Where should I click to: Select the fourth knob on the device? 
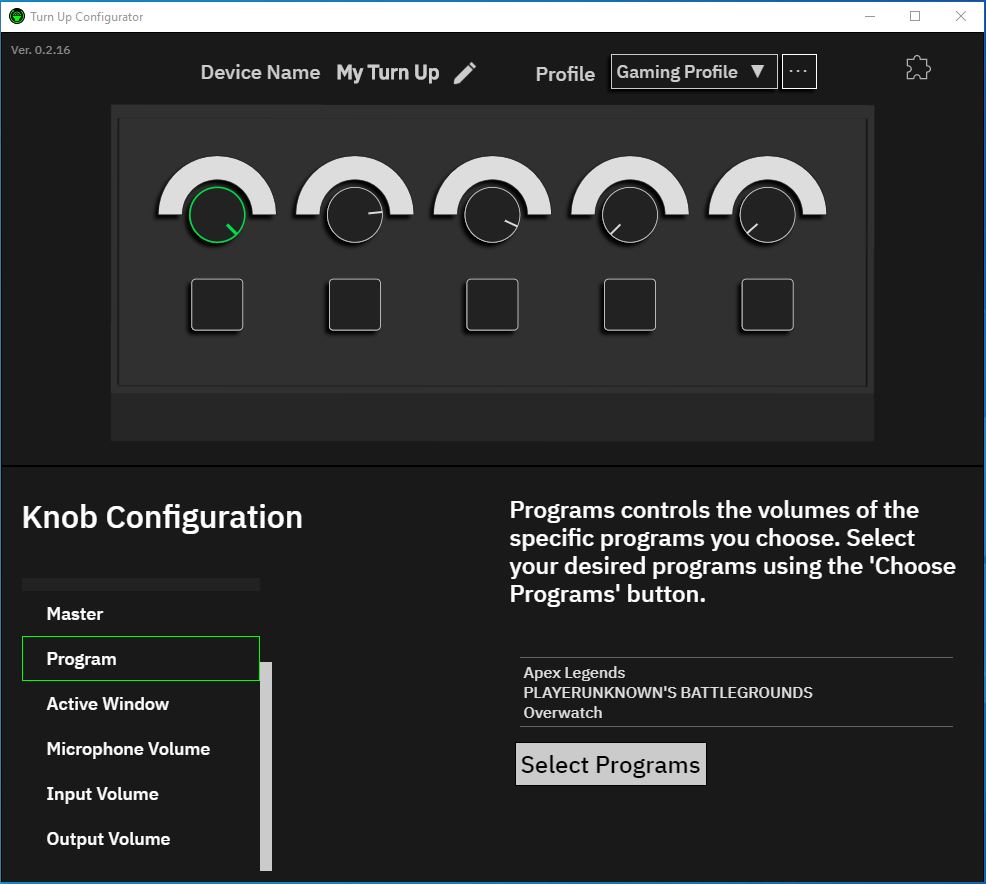[x=630, y=215]
